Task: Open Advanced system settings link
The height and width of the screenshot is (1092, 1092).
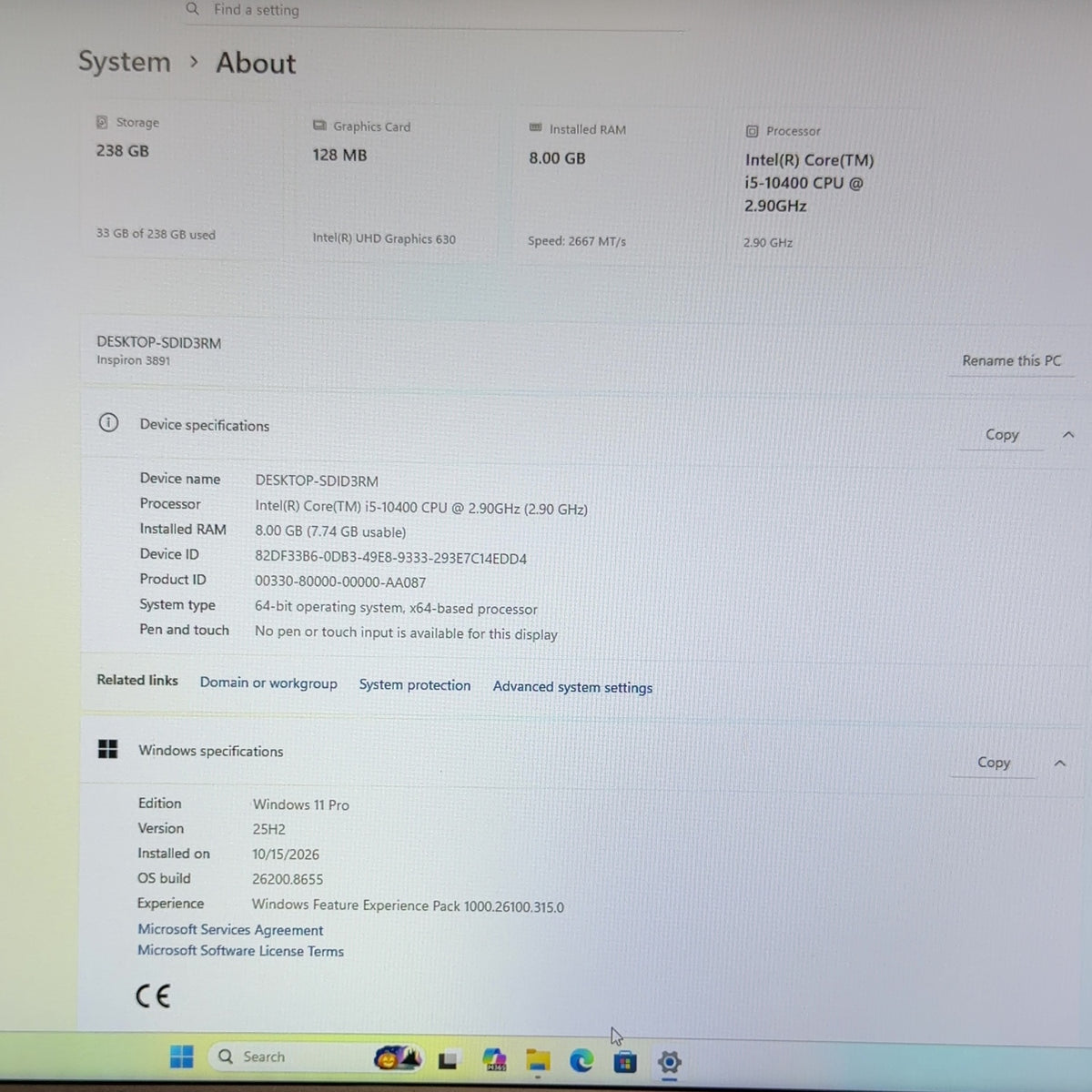Action: pos(572,687)
